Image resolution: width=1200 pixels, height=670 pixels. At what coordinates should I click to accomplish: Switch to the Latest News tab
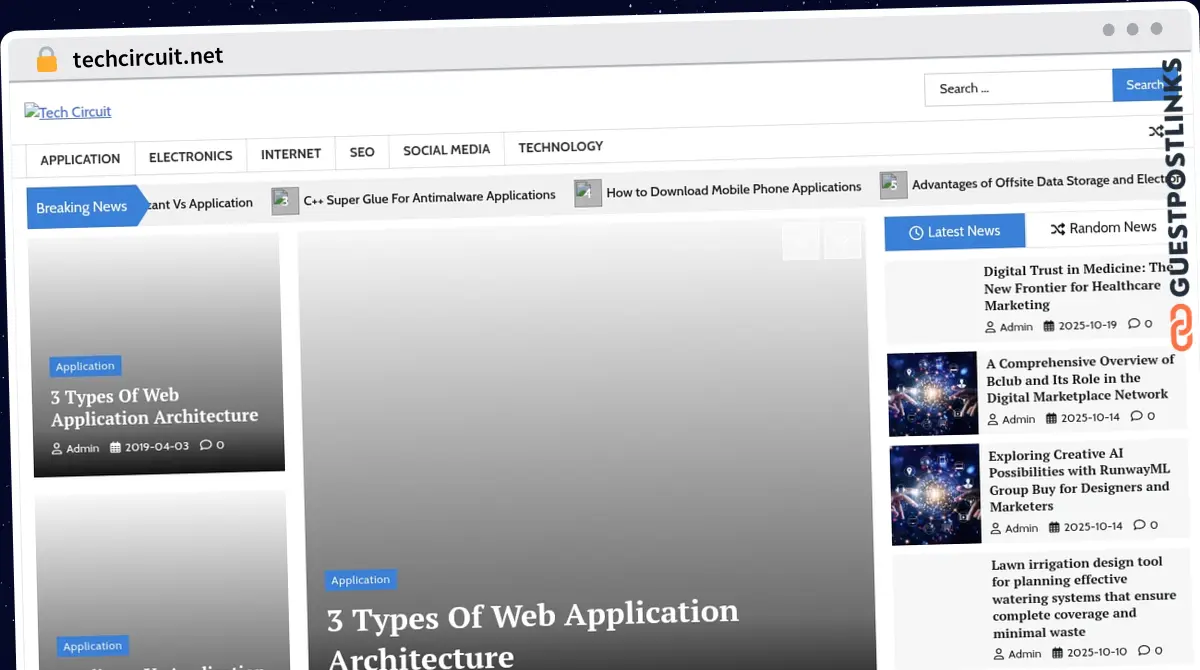(954, 231)
